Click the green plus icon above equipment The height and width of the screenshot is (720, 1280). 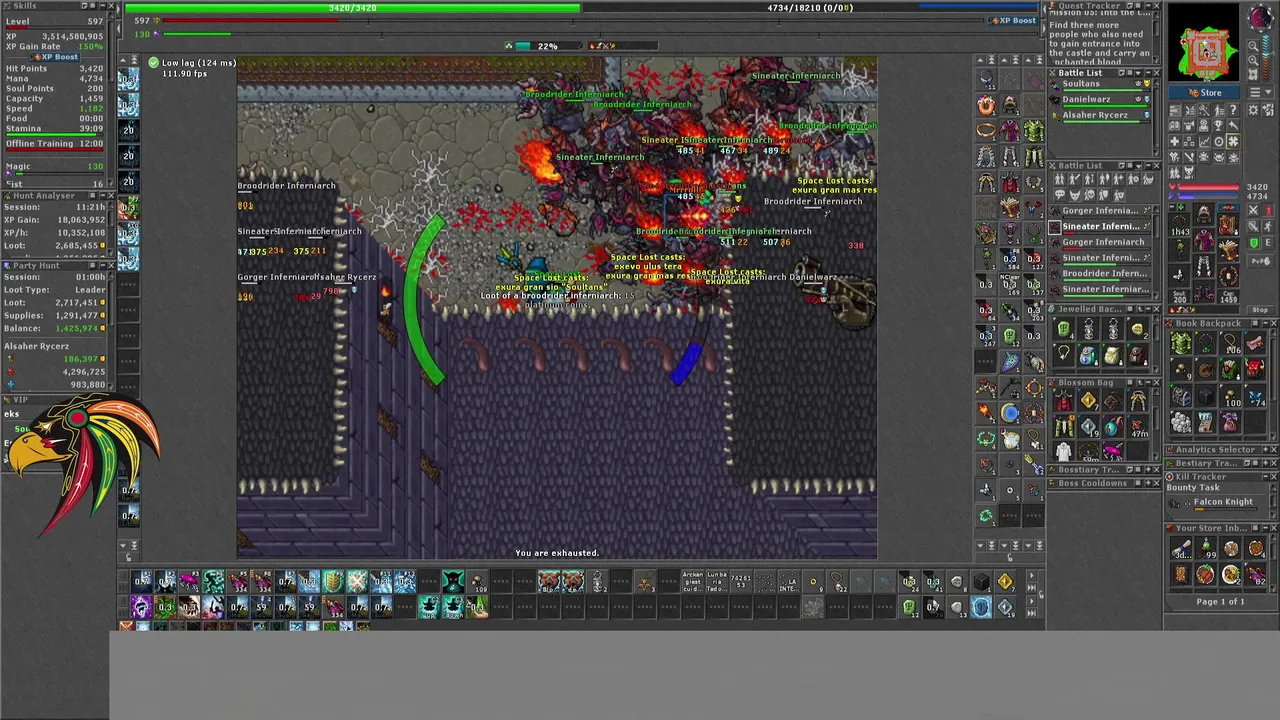coord(1181,207)
